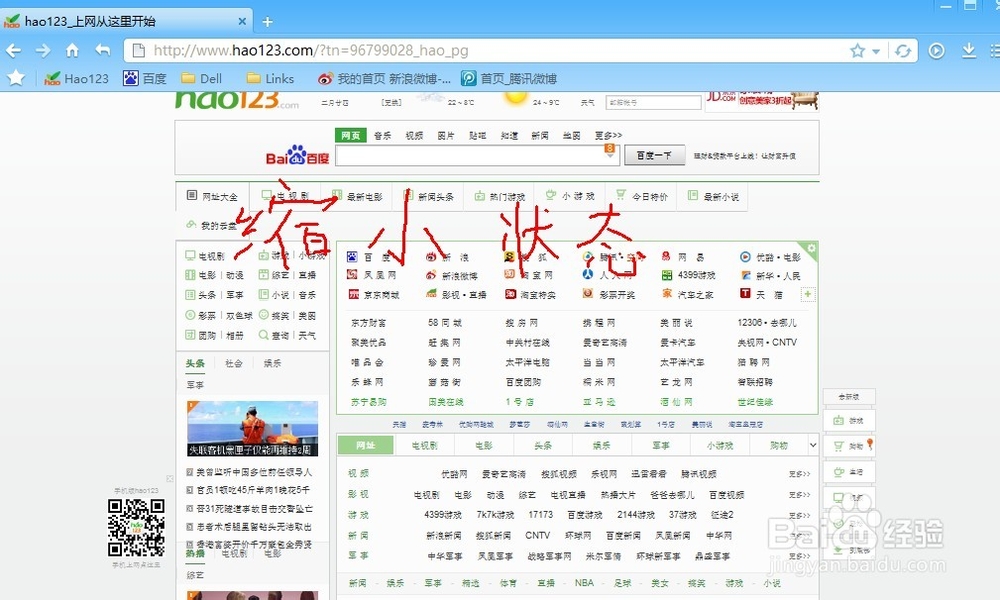Open the Dell bookmarks folder
The height and width of the screenshot is (600, 1000).
point(202,78)
